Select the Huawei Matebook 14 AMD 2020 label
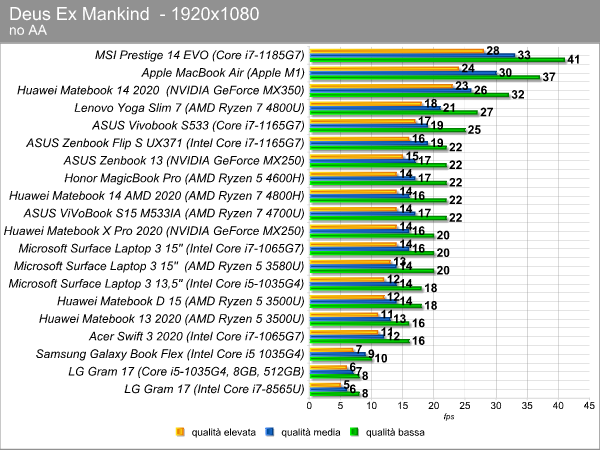 point(157,196)
